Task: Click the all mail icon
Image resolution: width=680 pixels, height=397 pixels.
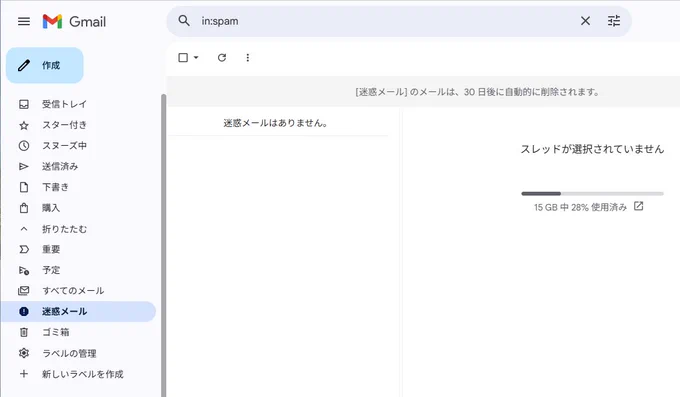Action: click(x=24, y=291)
